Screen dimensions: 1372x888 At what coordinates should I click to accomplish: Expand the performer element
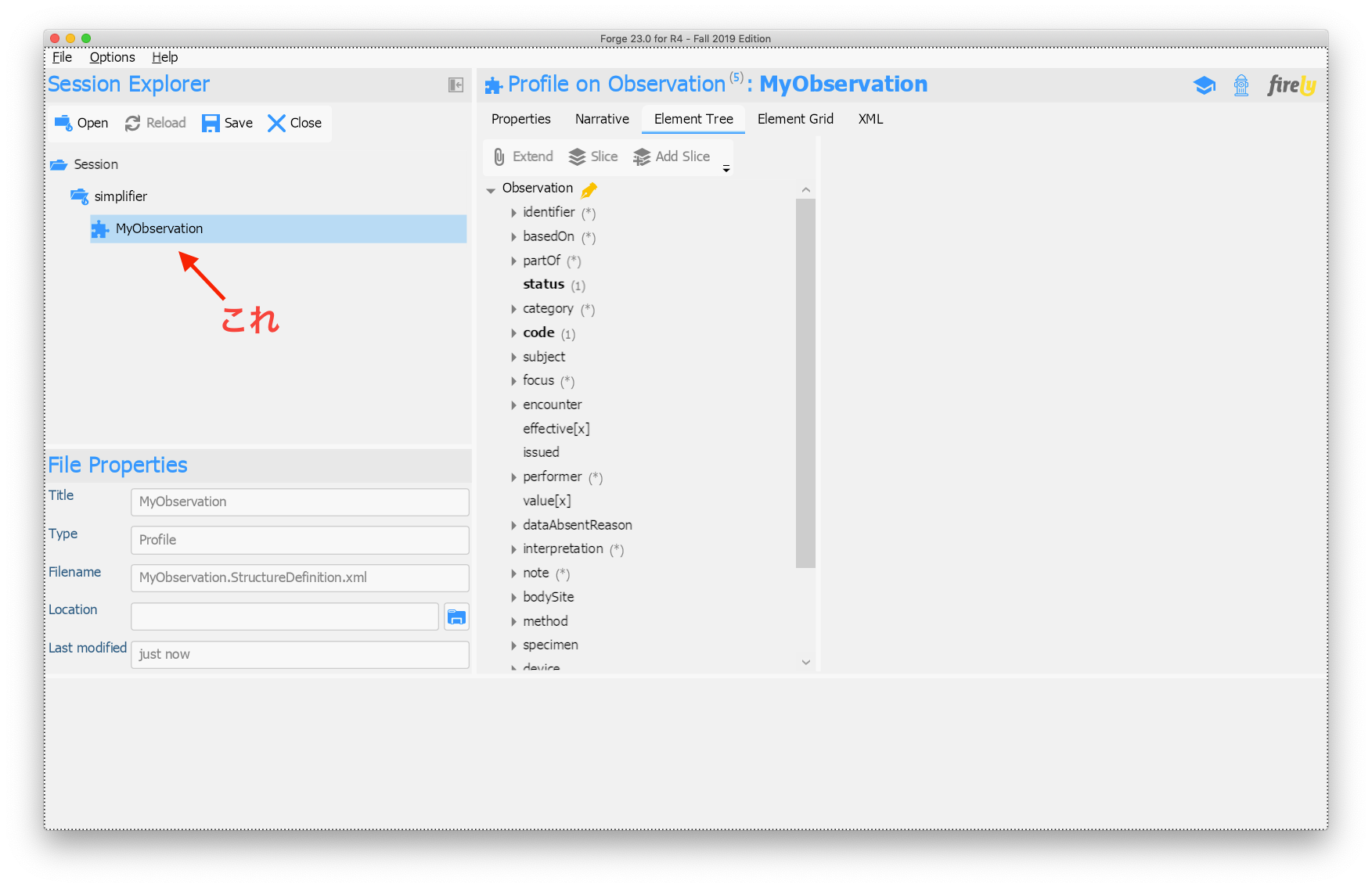[513, 477]
